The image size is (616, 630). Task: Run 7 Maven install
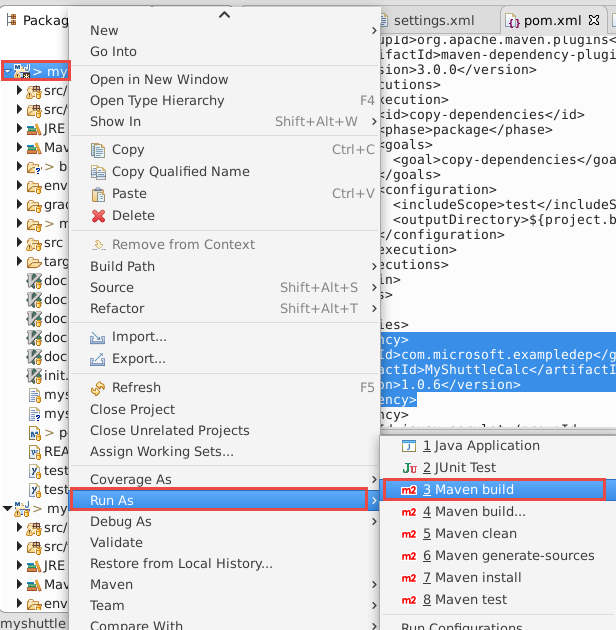pos(498,578)
